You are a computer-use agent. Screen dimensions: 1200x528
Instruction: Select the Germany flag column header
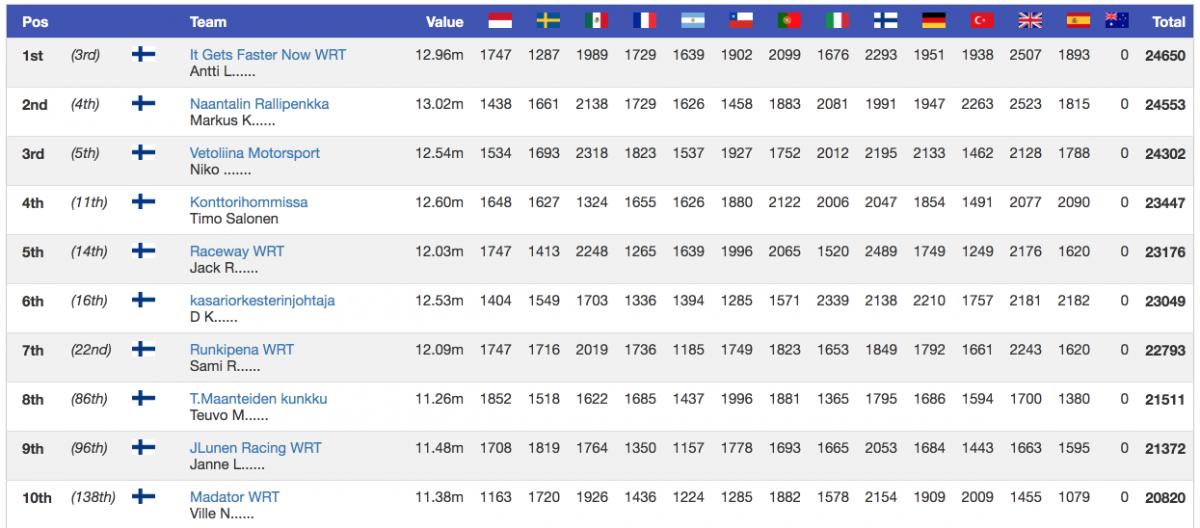pos(934,20)
